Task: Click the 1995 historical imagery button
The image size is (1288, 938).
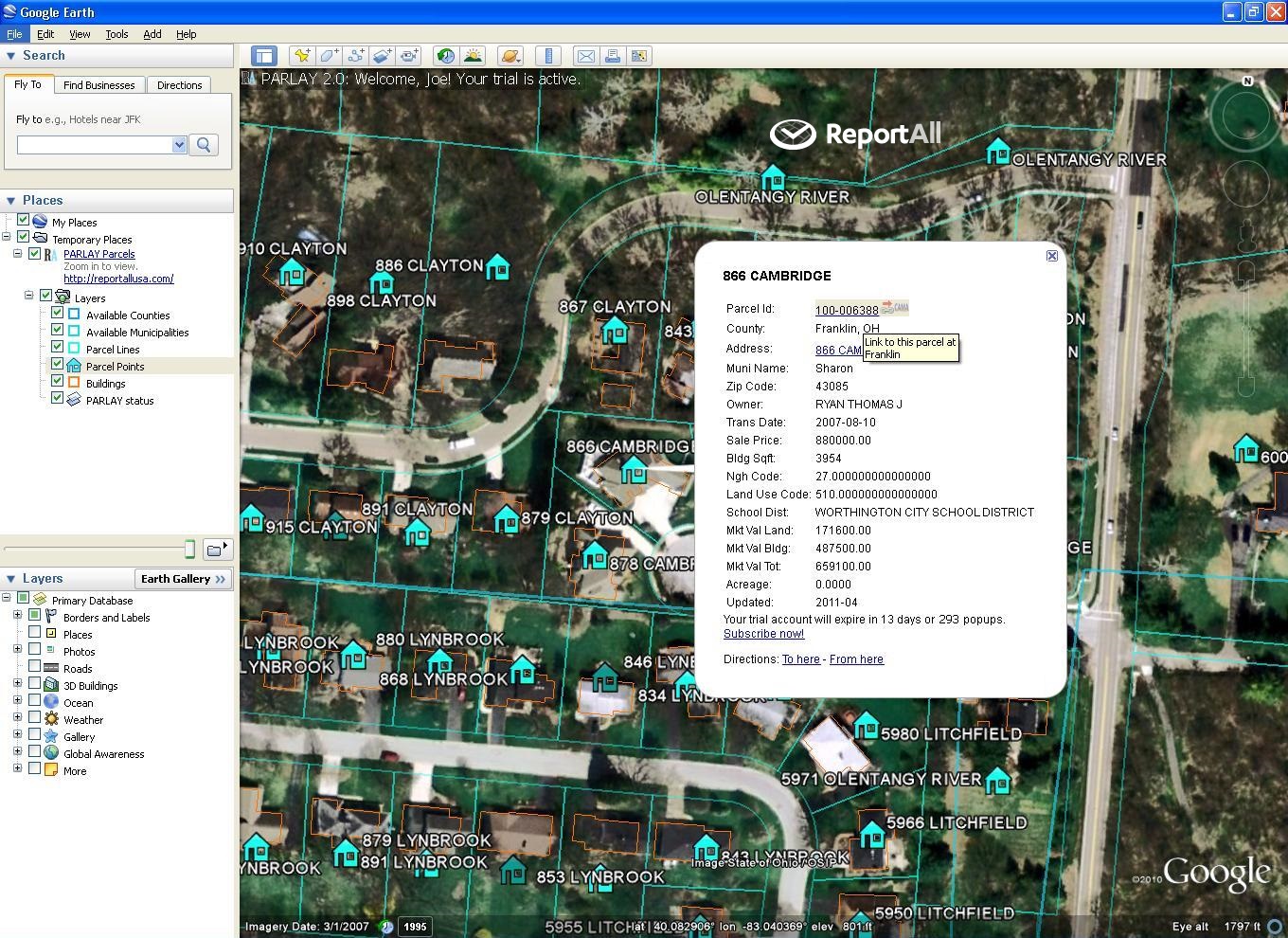Action: pos(415,927)
